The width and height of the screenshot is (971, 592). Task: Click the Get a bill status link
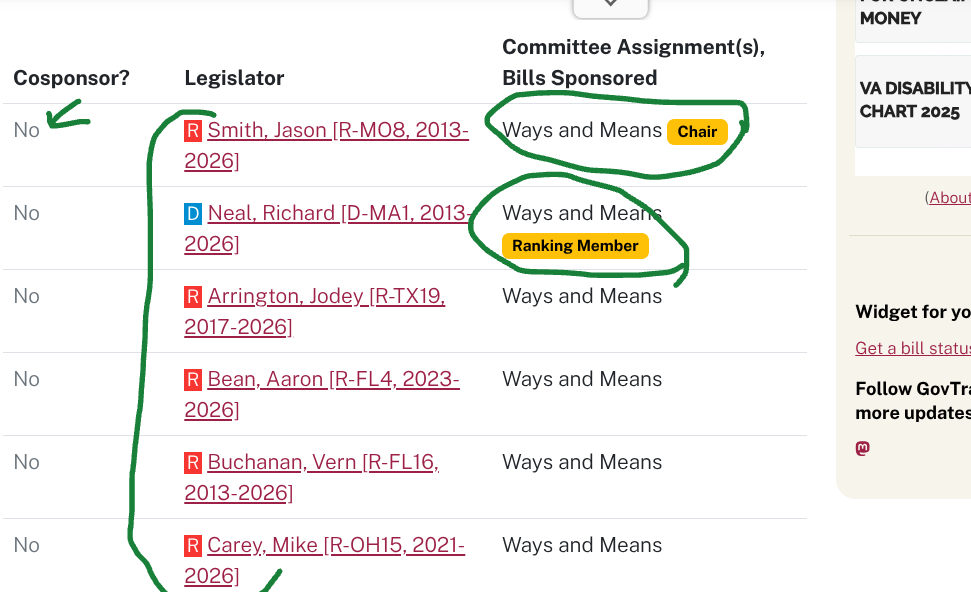tap(912, 348)
